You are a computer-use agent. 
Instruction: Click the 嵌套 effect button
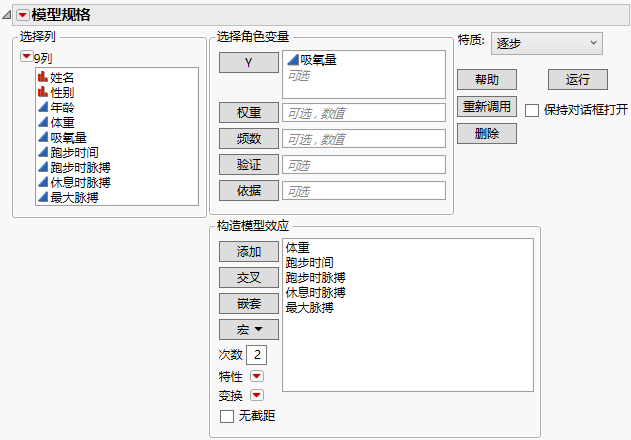pyautogui.click(x=249, y=304)
